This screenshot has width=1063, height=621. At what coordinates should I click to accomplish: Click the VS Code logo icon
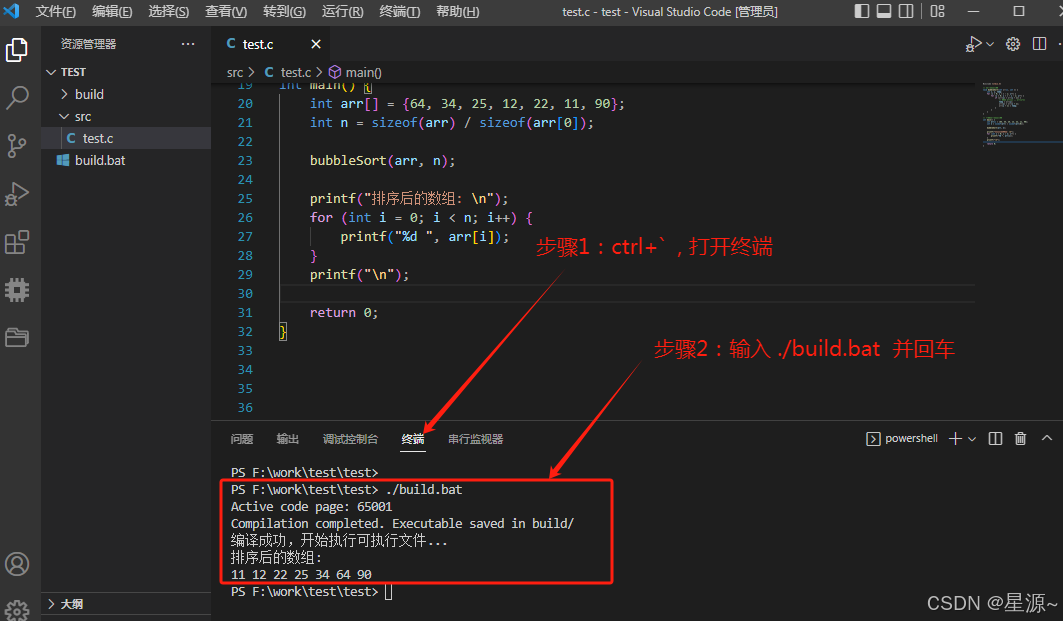point(12,11)
